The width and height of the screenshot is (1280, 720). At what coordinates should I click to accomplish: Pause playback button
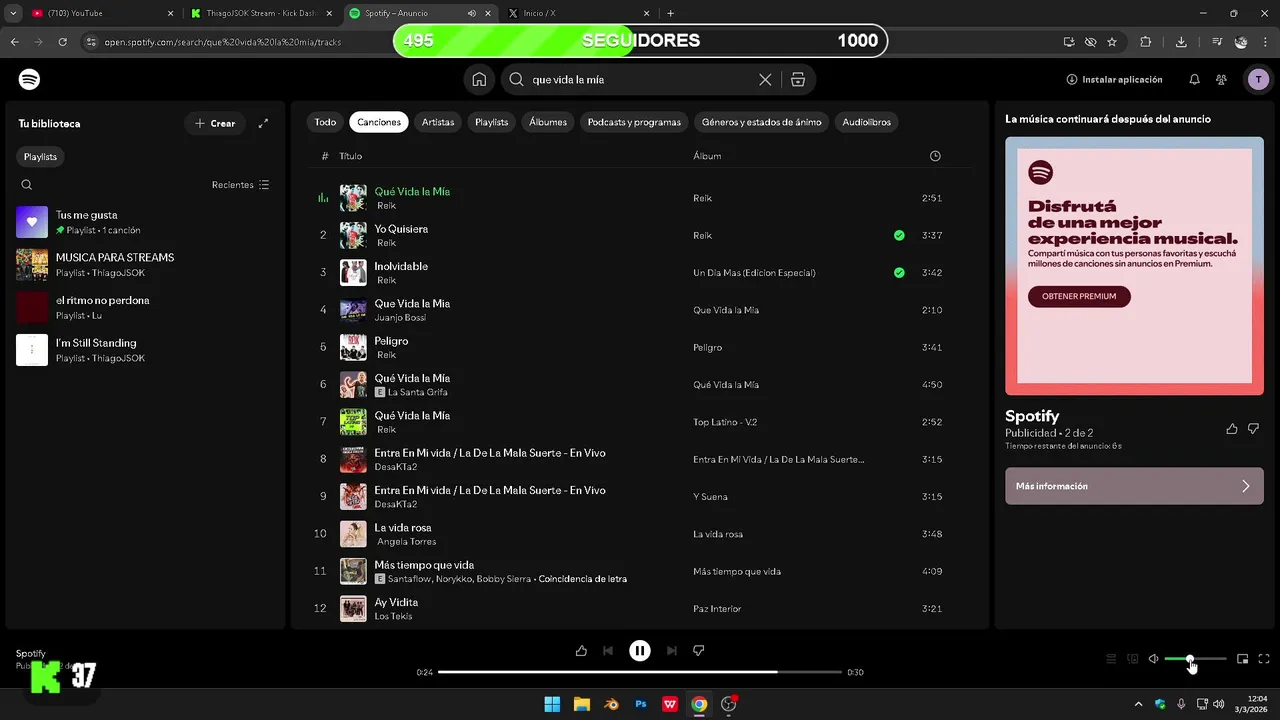click(640, 651)
